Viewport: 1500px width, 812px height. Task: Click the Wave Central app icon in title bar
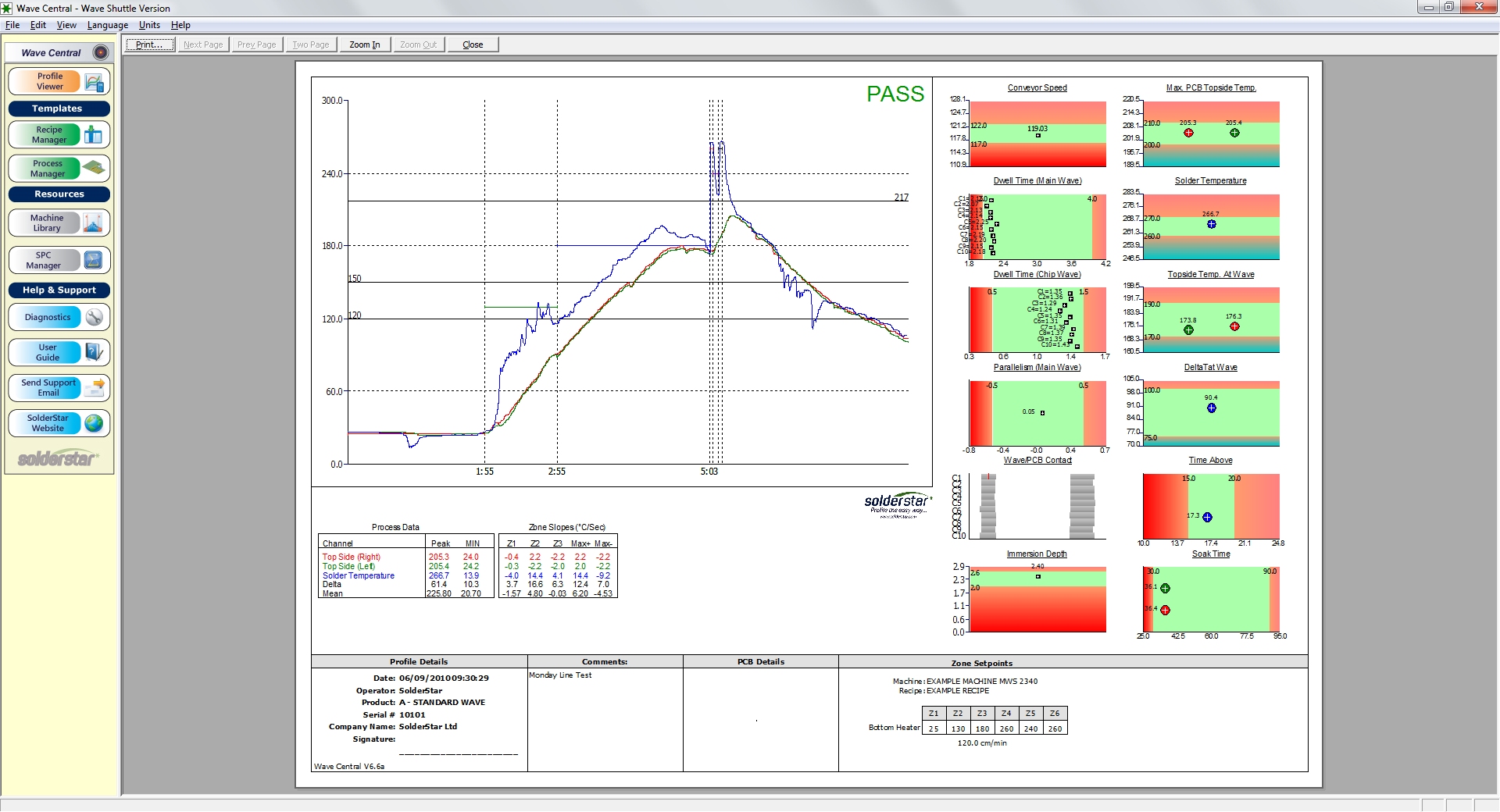point(7,8)
